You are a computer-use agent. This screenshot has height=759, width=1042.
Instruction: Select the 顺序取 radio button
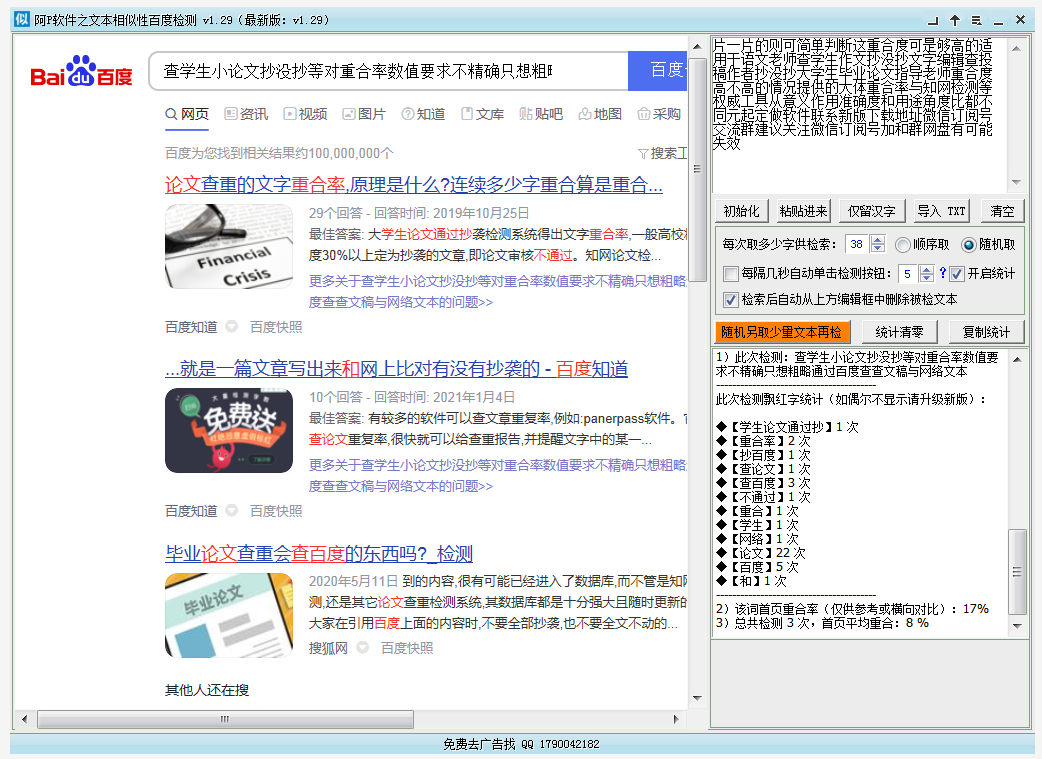click(x=902, y=245)
